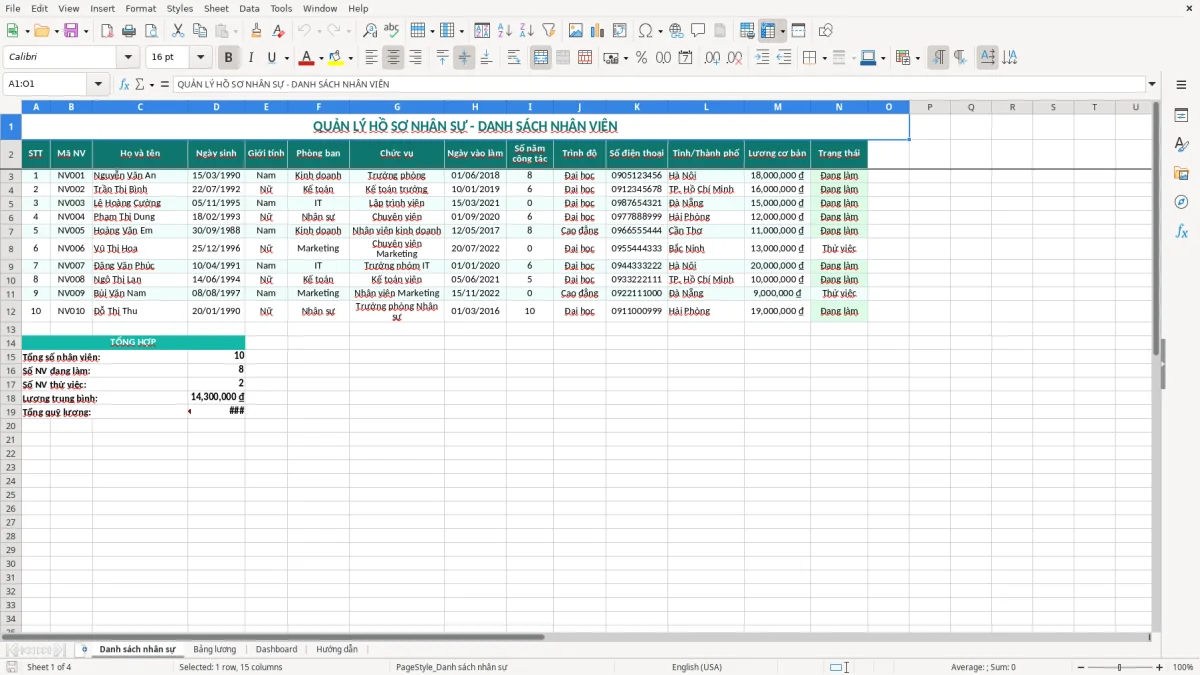
Task: Apply the yellow highlighting color swatch
Action: click(x=336, y=58)
